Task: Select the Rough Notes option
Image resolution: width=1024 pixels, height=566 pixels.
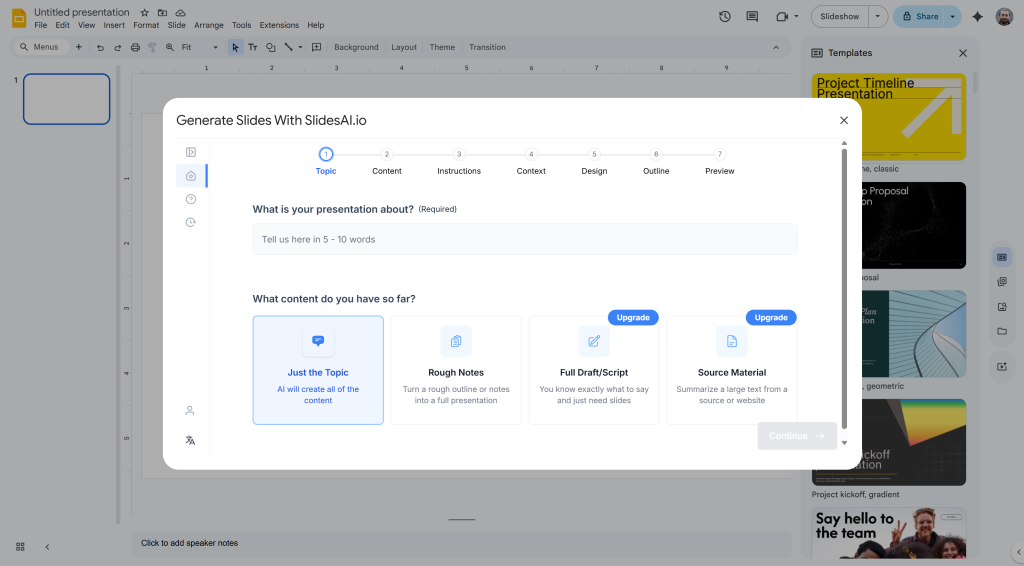Action: coord(456,370)
